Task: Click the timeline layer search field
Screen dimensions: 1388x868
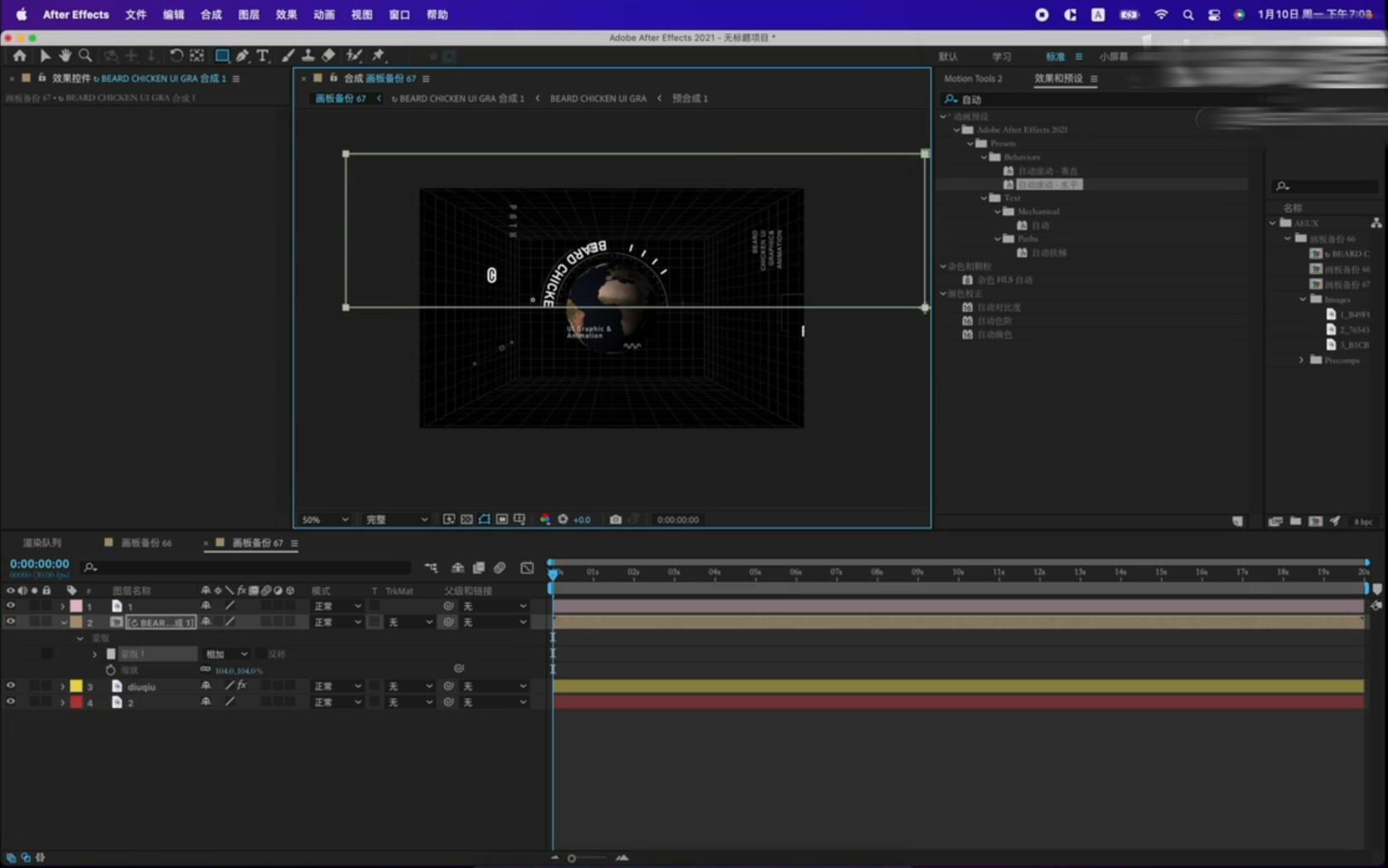Action: 247,567
